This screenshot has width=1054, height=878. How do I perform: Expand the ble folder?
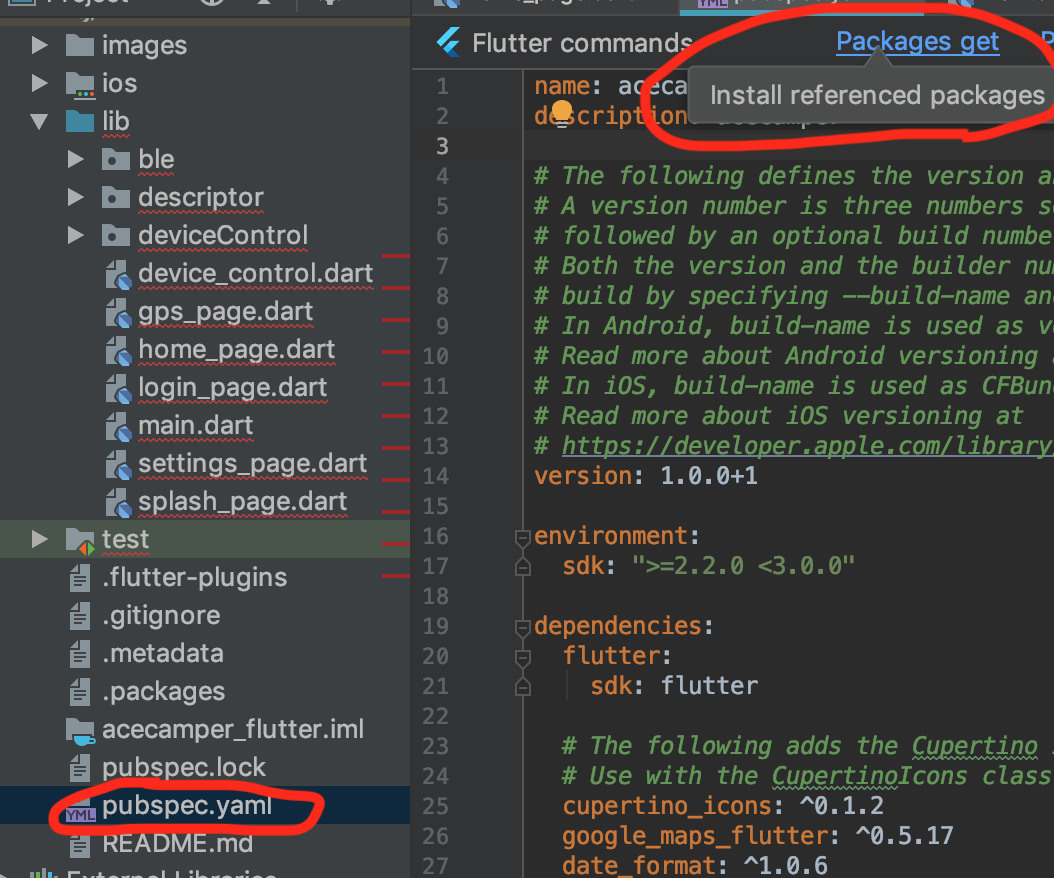click(76, 159)
